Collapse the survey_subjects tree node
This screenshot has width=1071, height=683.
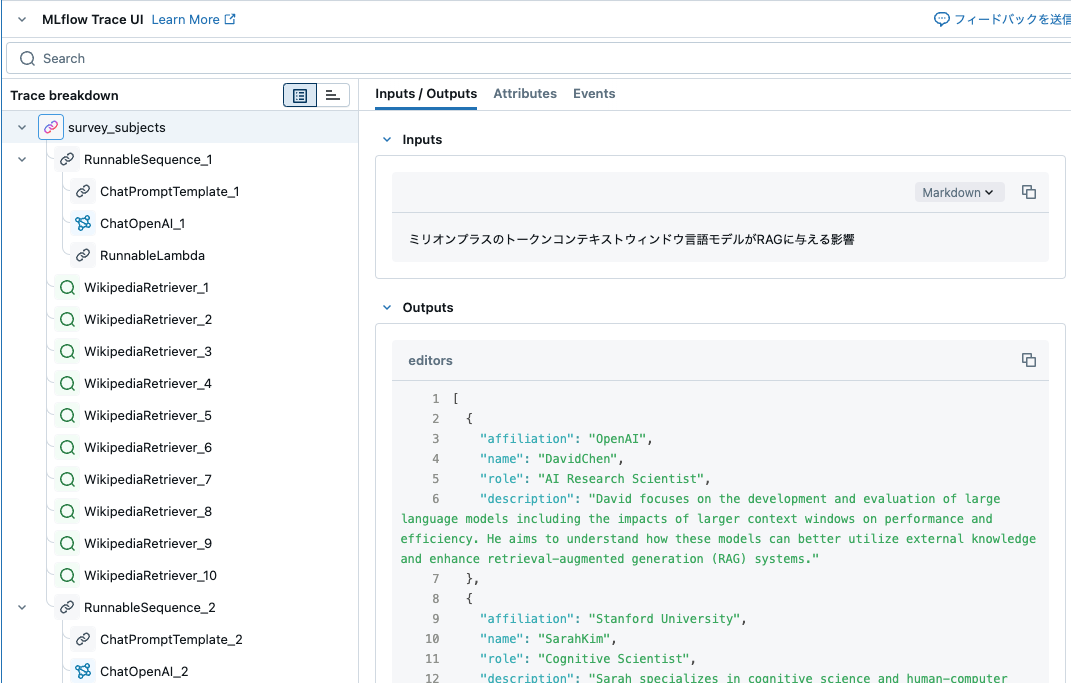point(22,127)
